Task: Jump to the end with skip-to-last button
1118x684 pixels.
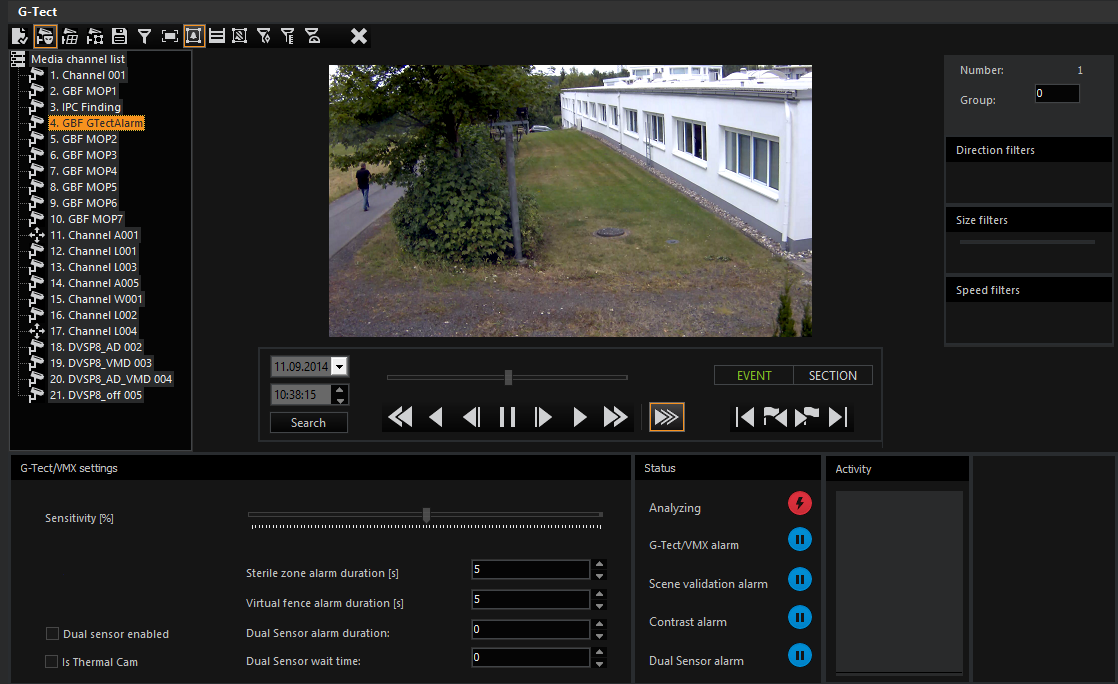Action: (838, 417)
